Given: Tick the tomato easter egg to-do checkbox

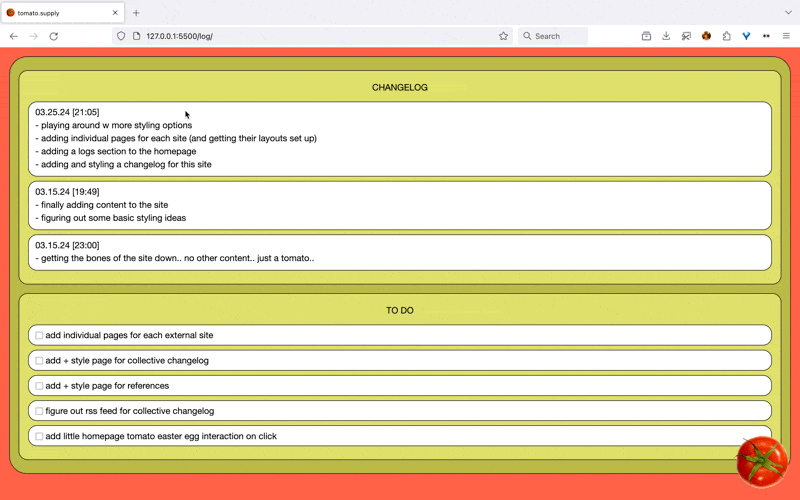Looking at the screenshot, I should [39, 436].
